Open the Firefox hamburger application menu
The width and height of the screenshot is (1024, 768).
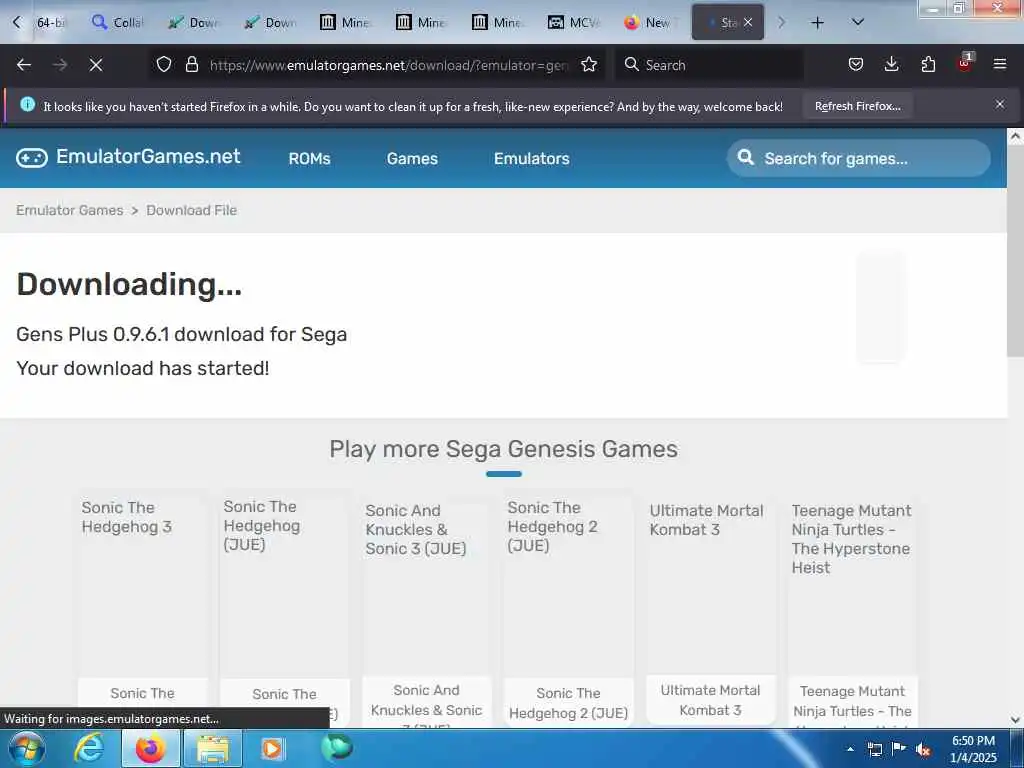pos(1000,64)
